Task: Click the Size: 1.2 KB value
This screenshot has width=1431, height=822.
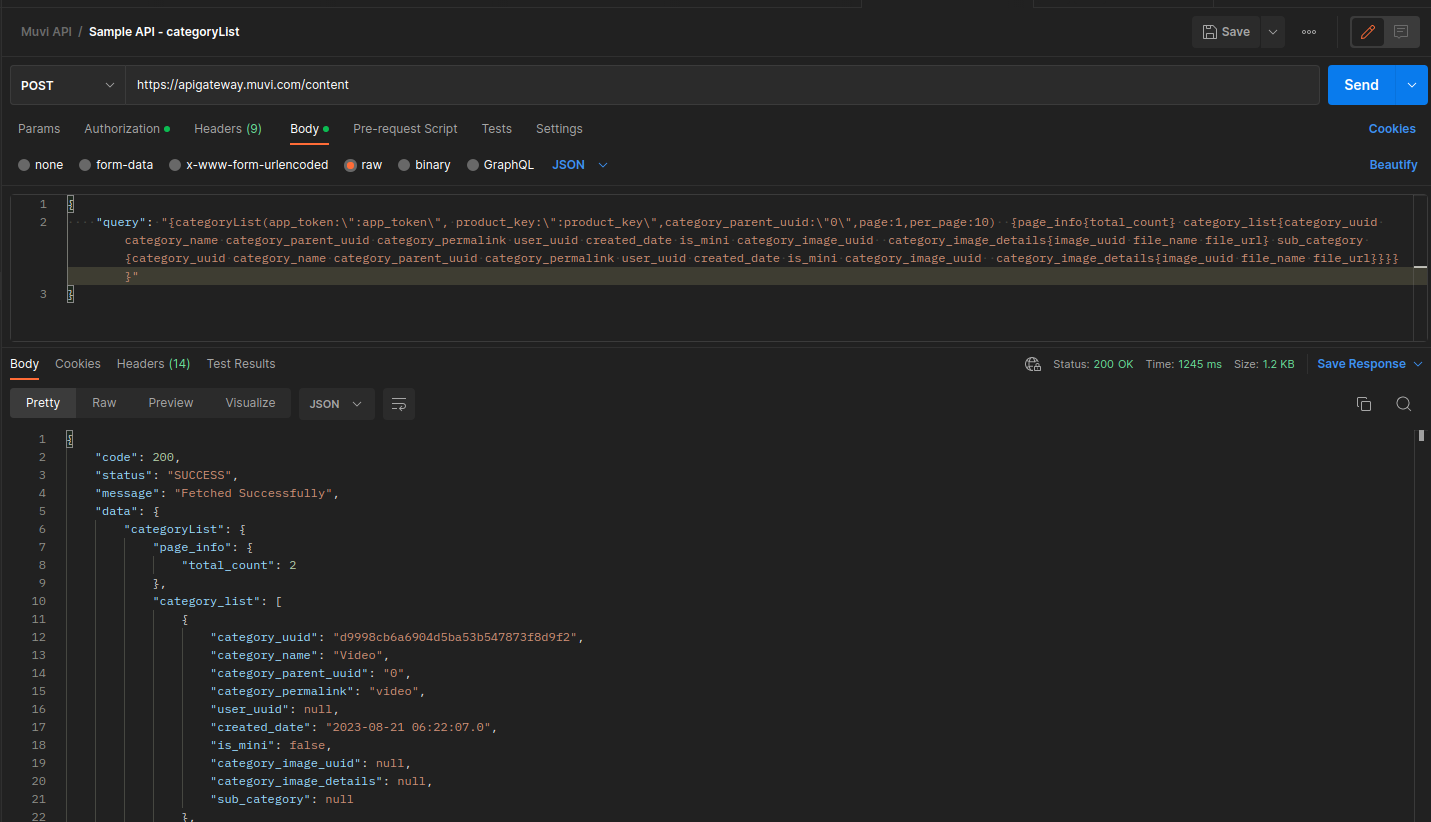Action: coord(1264,364)
